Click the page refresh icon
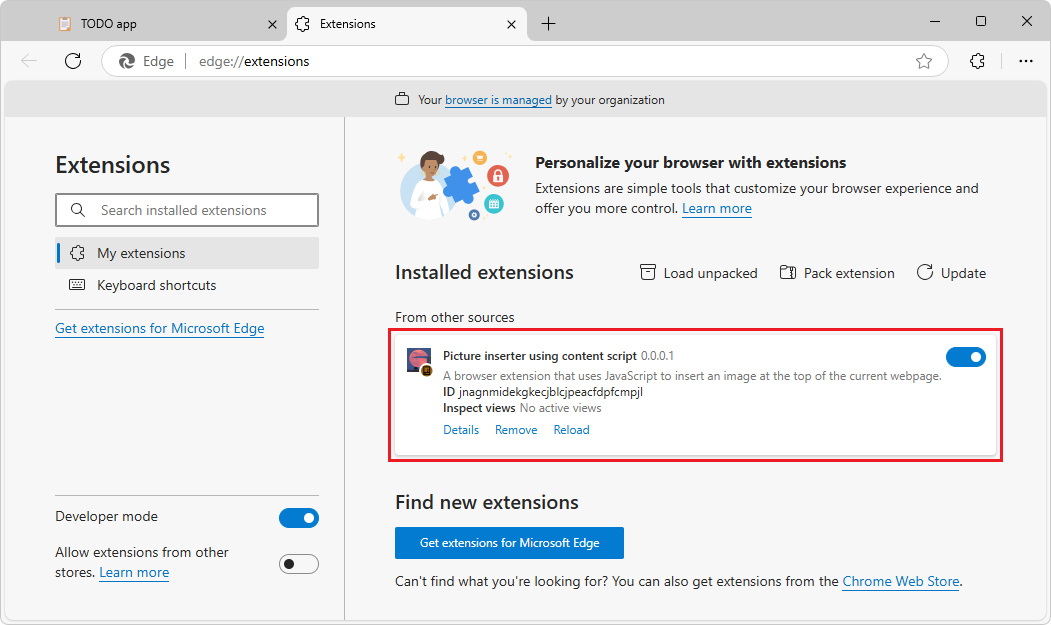 [72, 61]
